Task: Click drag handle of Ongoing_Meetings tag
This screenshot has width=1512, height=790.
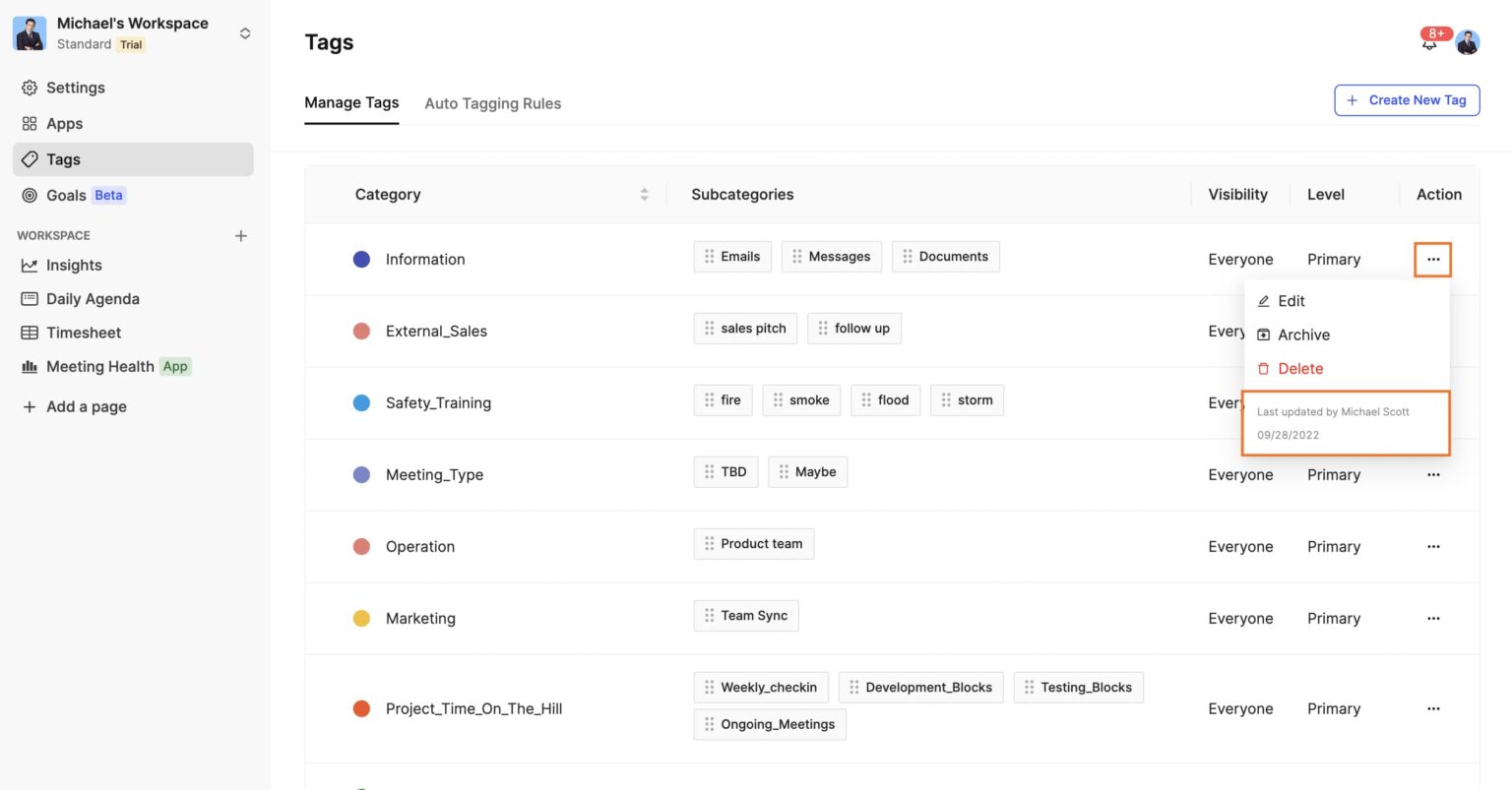Action: click(x=709, y=725)
